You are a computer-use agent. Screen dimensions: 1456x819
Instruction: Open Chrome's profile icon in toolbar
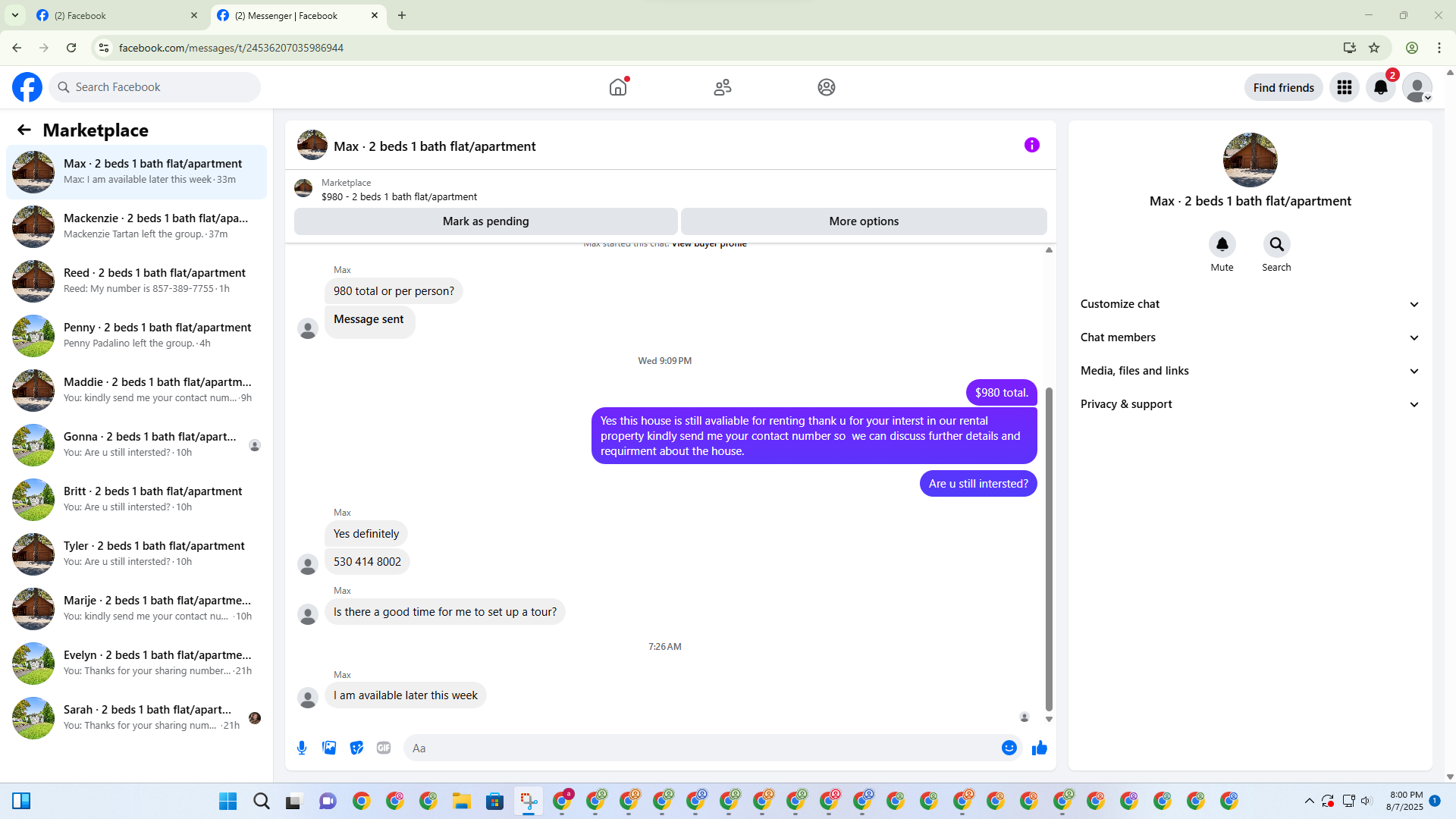[1412, 48]
